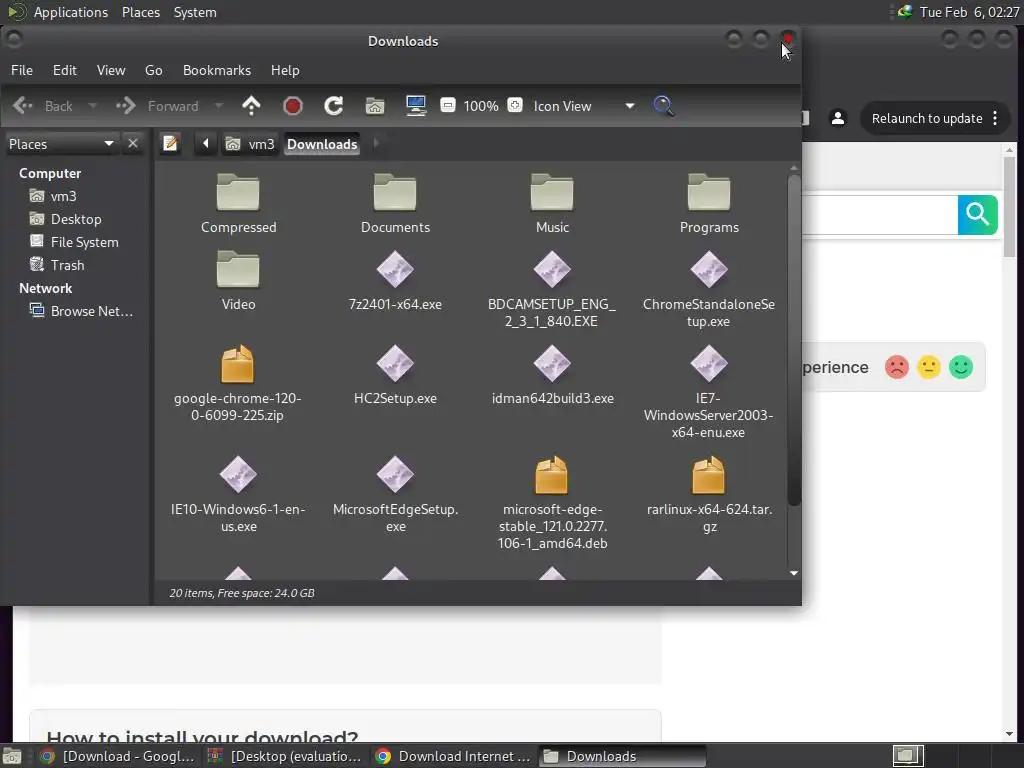The height and width of the screenshot is (768, 1024).
Task: Open the Icon View mode dropdown
Action: click(x=583, y=106)
